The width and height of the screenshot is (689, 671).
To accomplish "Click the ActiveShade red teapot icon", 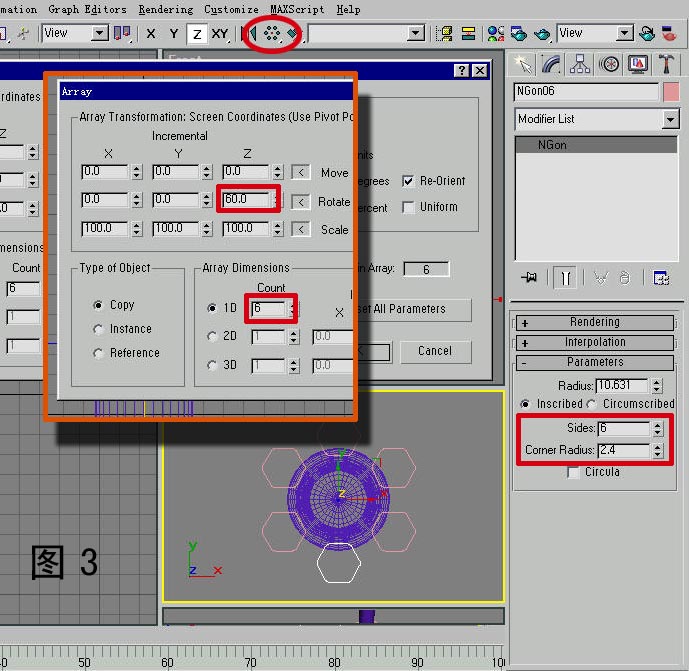I will (669, 33).
